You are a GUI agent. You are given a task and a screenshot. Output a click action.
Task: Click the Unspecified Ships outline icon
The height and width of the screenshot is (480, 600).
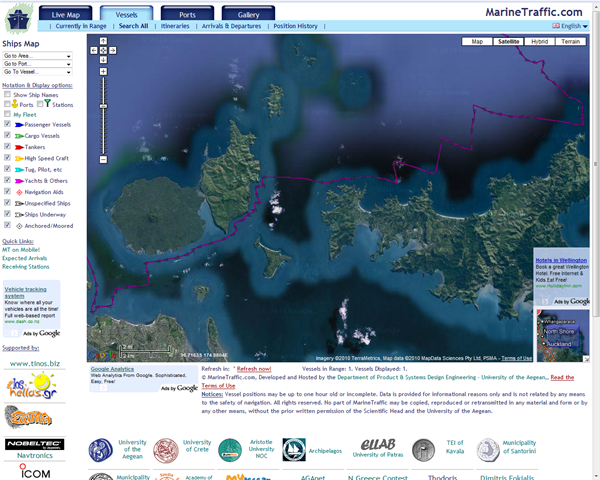point(19,203)
